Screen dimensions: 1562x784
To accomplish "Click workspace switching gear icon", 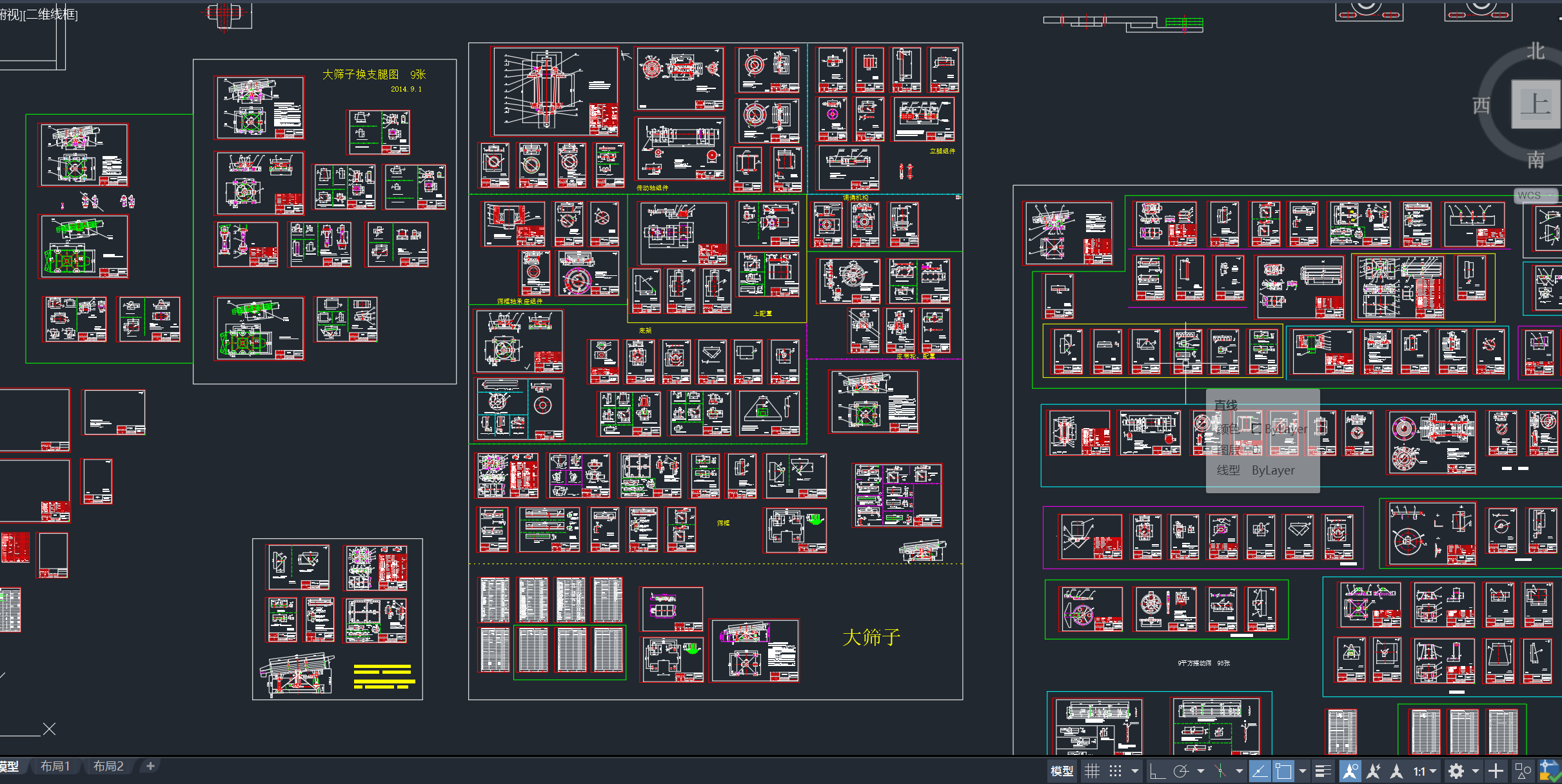I will pos(1456,771).
